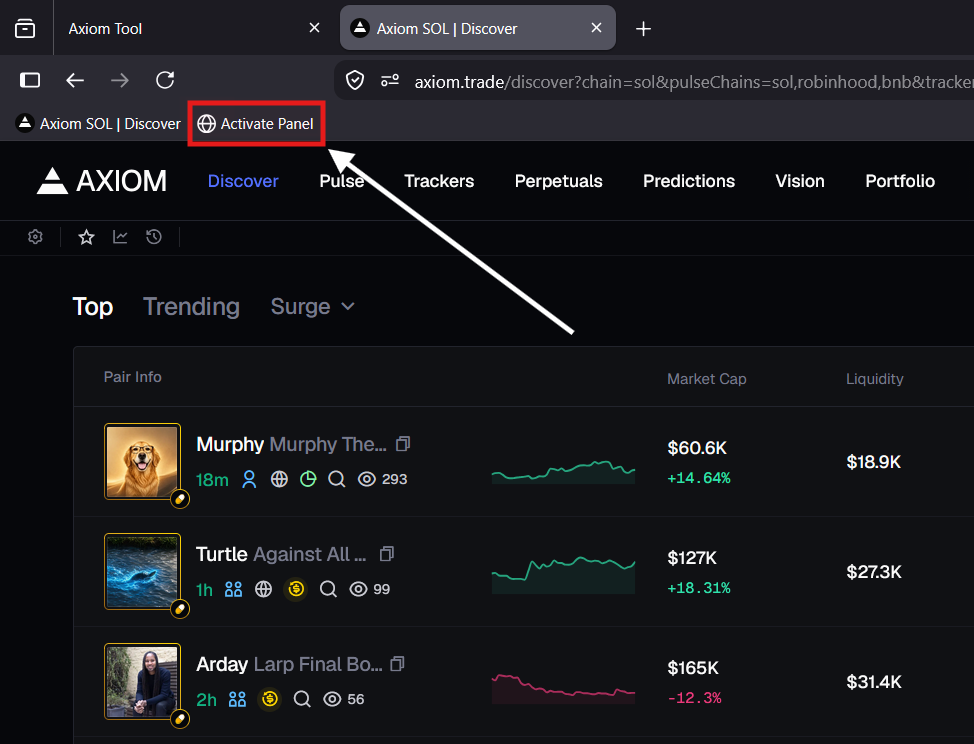Navigate to Perpetuals

(558, 181)
